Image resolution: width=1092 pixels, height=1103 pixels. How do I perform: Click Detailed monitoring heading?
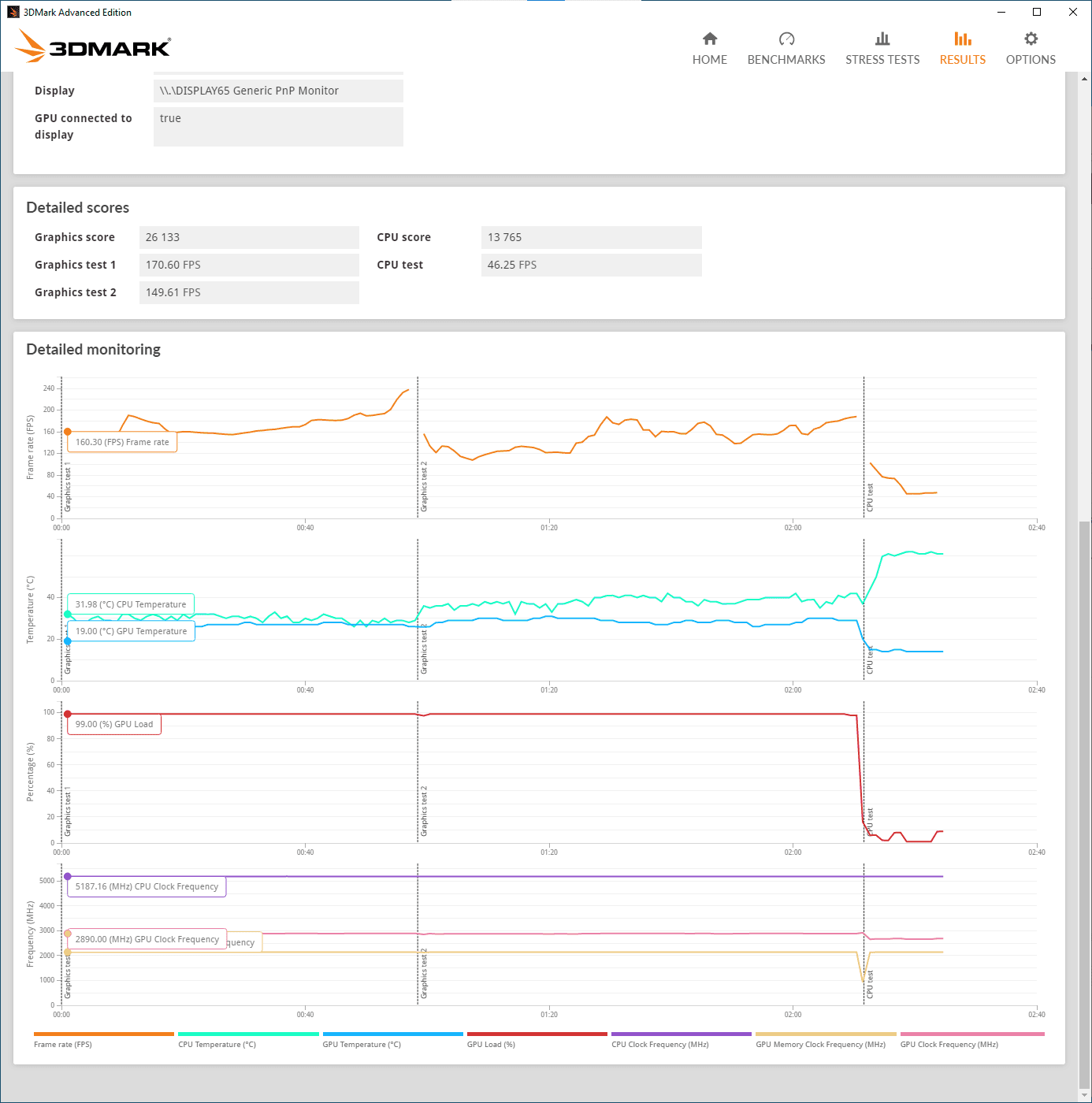click(x=93, y=349)
